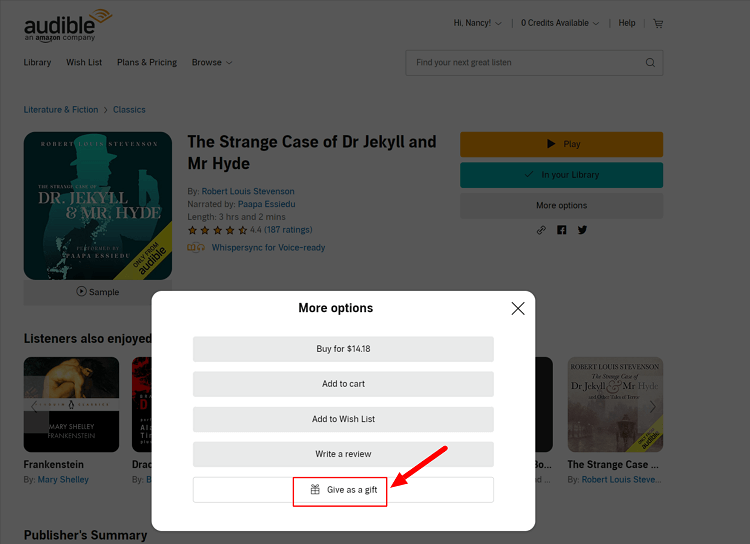Open The Strange Case ... carousel title
The width and height of the screenshot is (750, 544).
click(x=613, y=465)
